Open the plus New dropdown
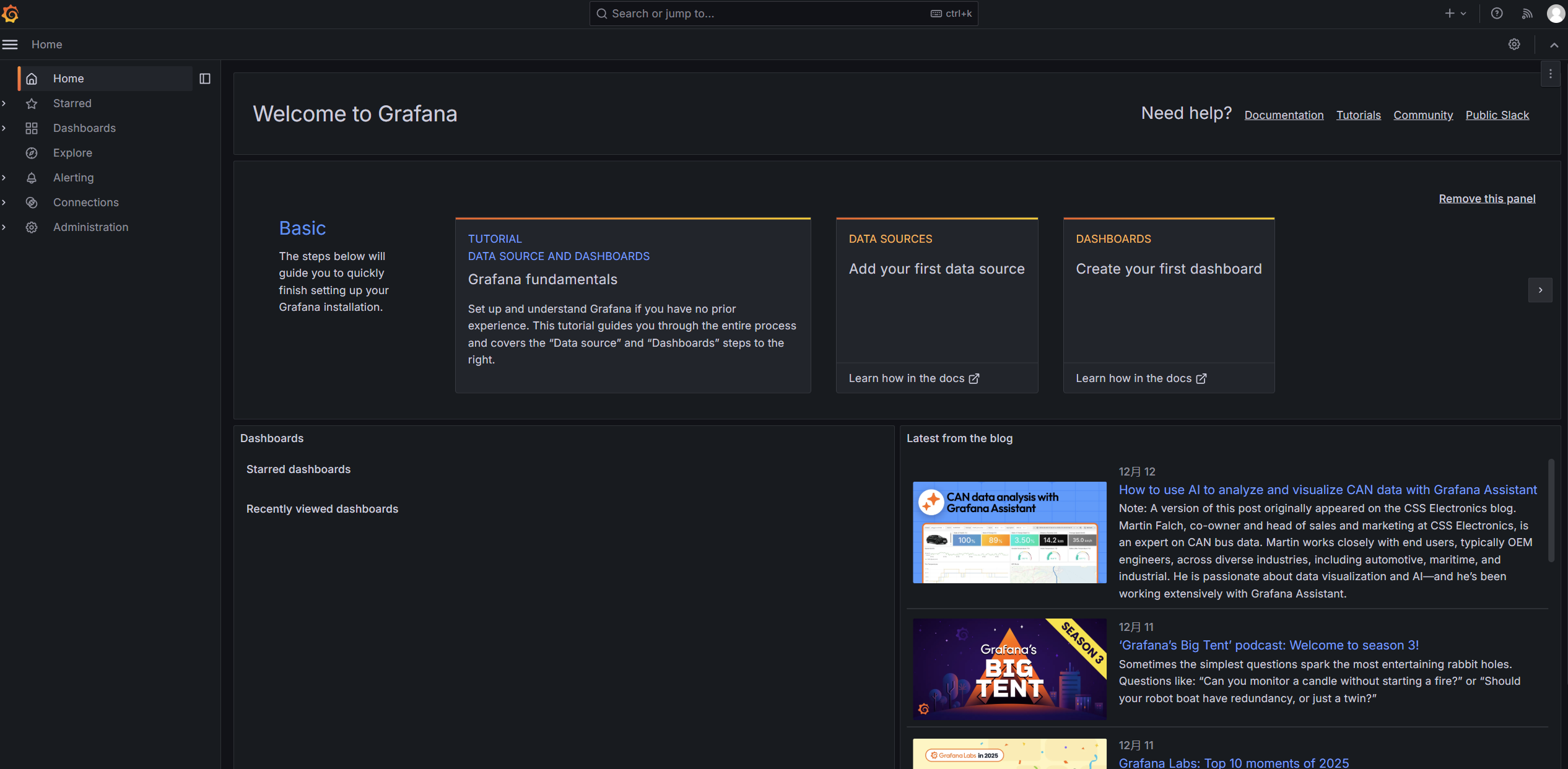This screenshot has width=1568, height=769. 1455,14
